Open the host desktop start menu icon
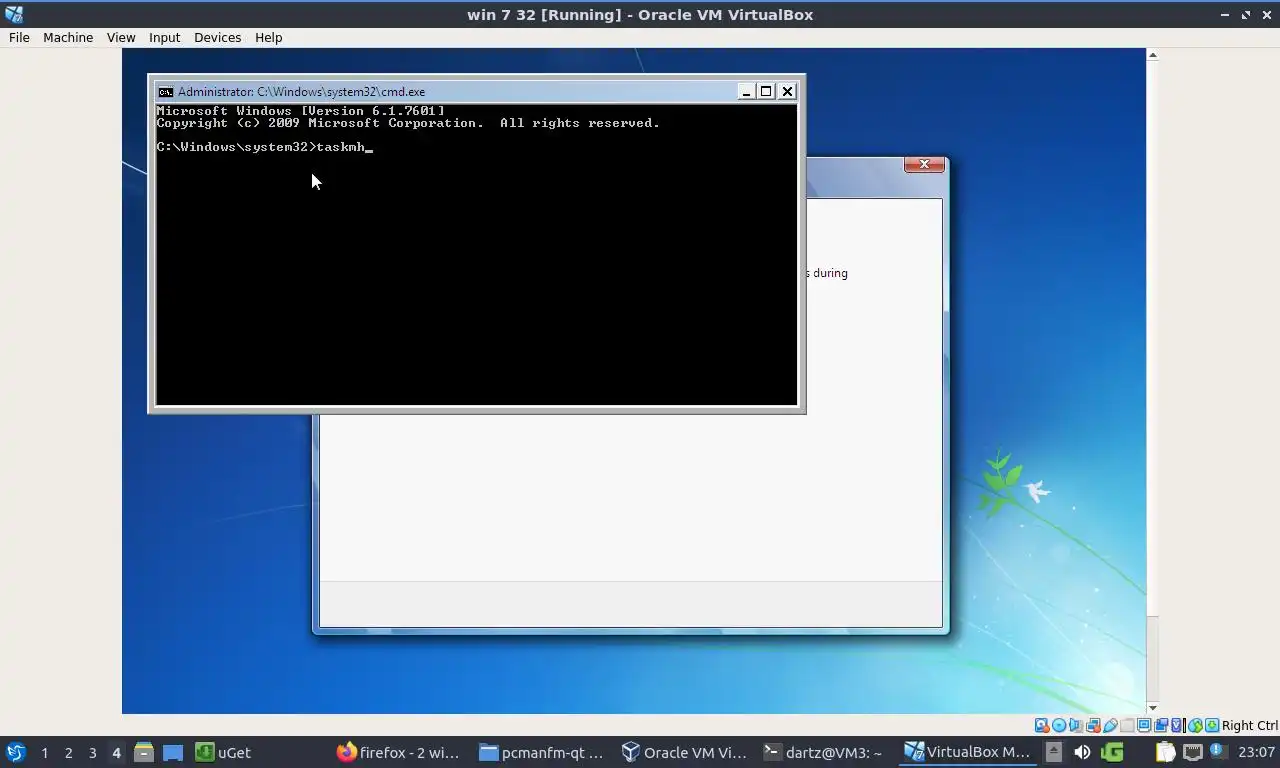 point(15,752)
